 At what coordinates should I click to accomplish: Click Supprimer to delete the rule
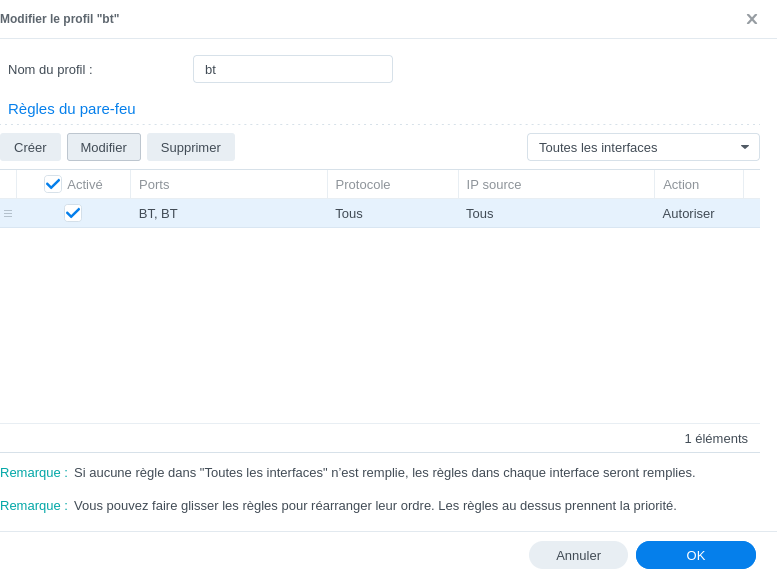[x=190, y=147]
